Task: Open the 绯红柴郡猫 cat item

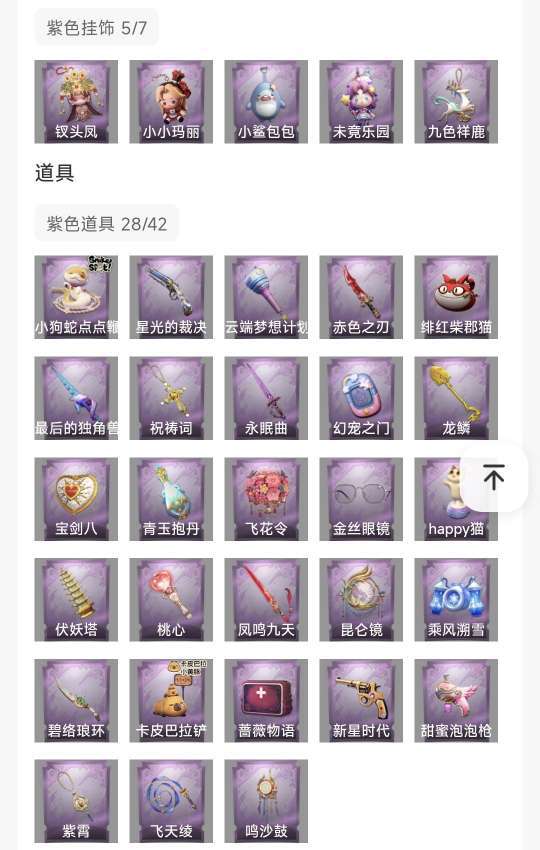Action: tap(456, 298)
